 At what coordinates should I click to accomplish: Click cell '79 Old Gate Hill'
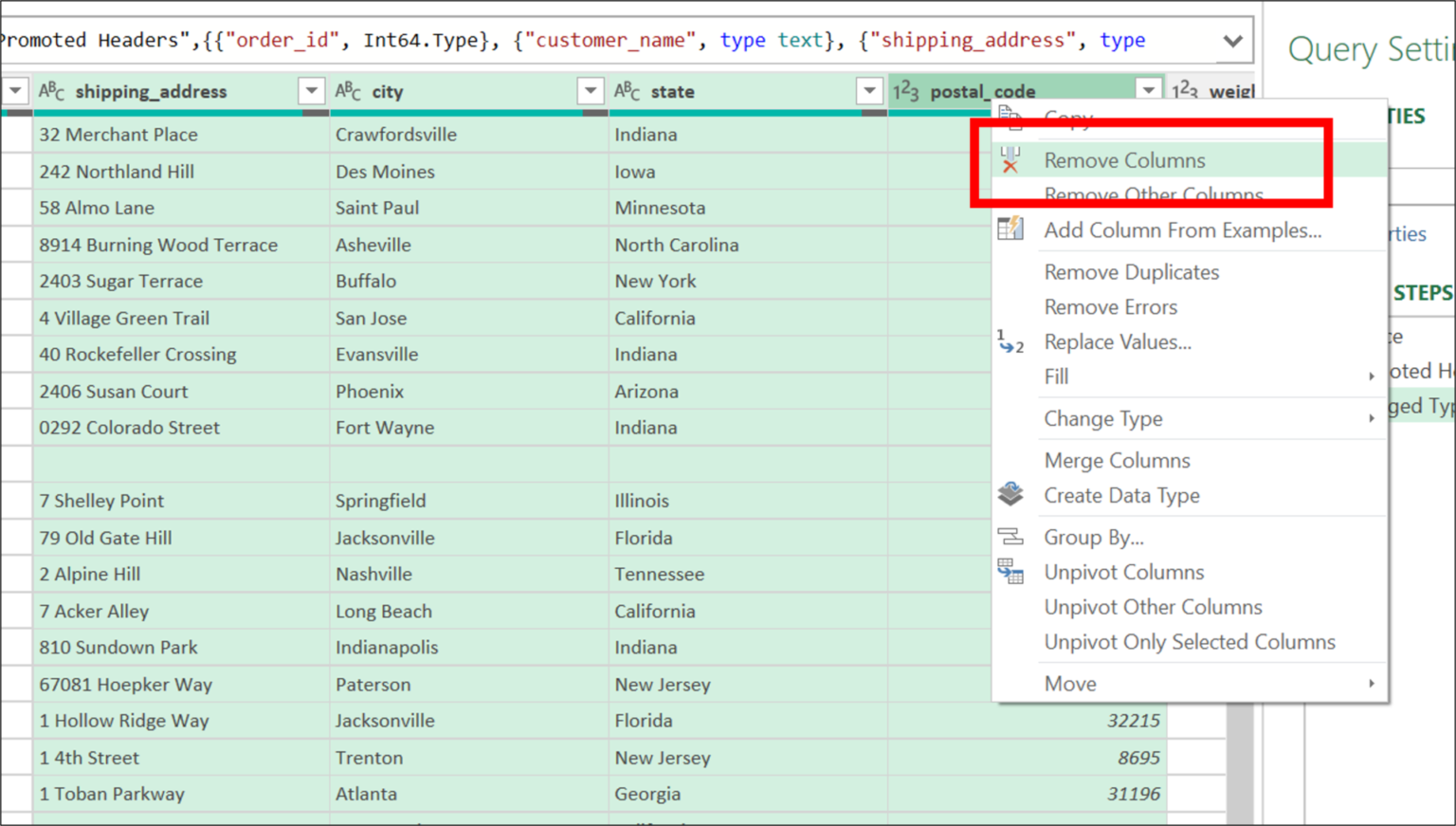coord(181,538)
